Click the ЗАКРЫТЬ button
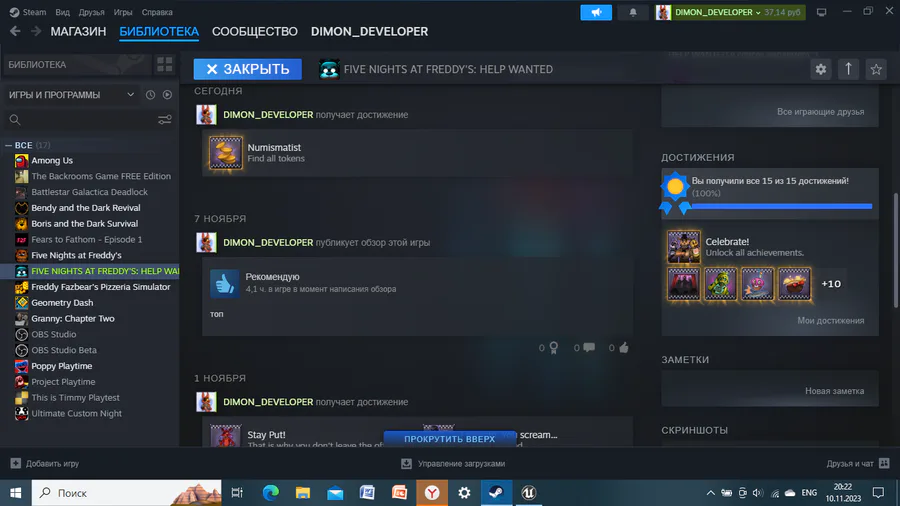Image resolution: width=900 pixels, height=506 pixels. point(247,69)
